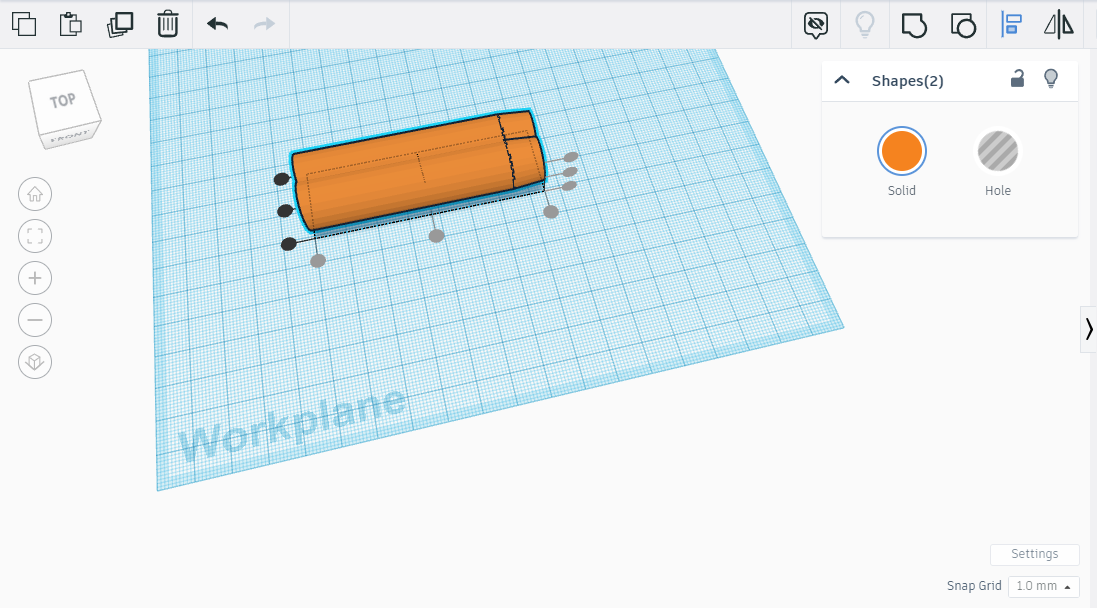This screenshot has width=1097, height=608.
Task: Delete the selection using the trash icon
Action: (x=168, y=24)
